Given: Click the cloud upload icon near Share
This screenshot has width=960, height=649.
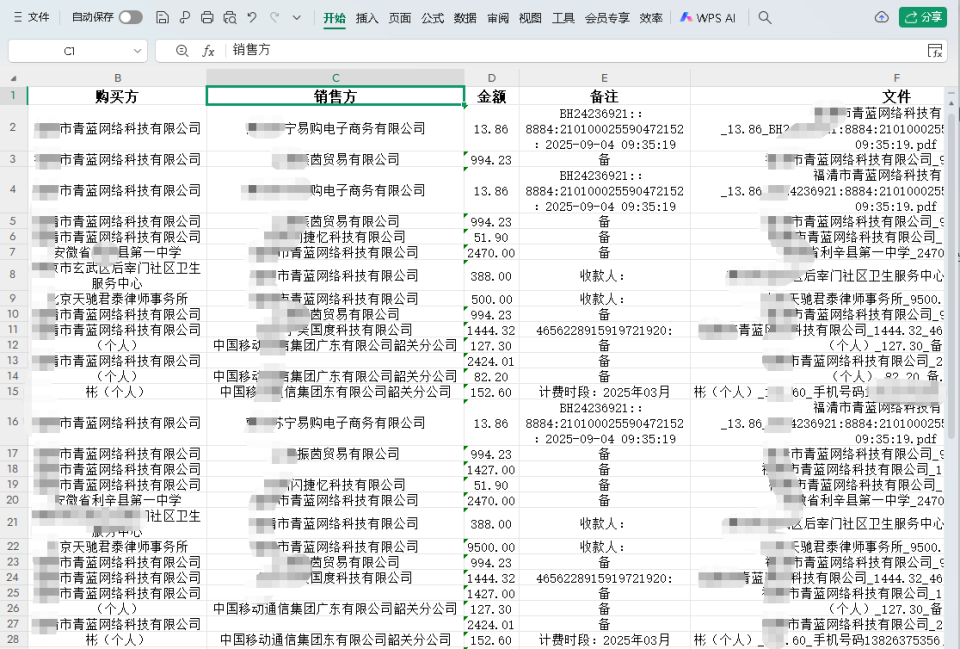Looking at the screenshot, I should tap(881, 17).
